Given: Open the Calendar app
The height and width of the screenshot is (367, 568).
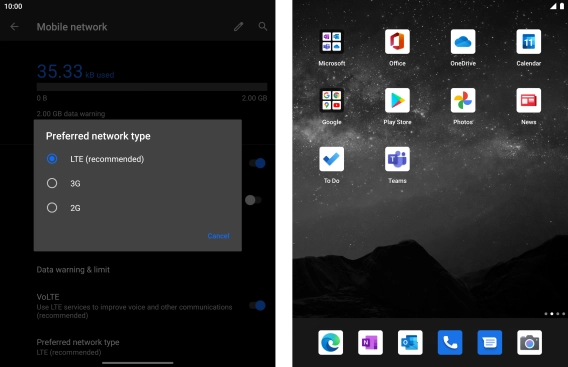Looking at the screenshot, I should coord(529,42).
